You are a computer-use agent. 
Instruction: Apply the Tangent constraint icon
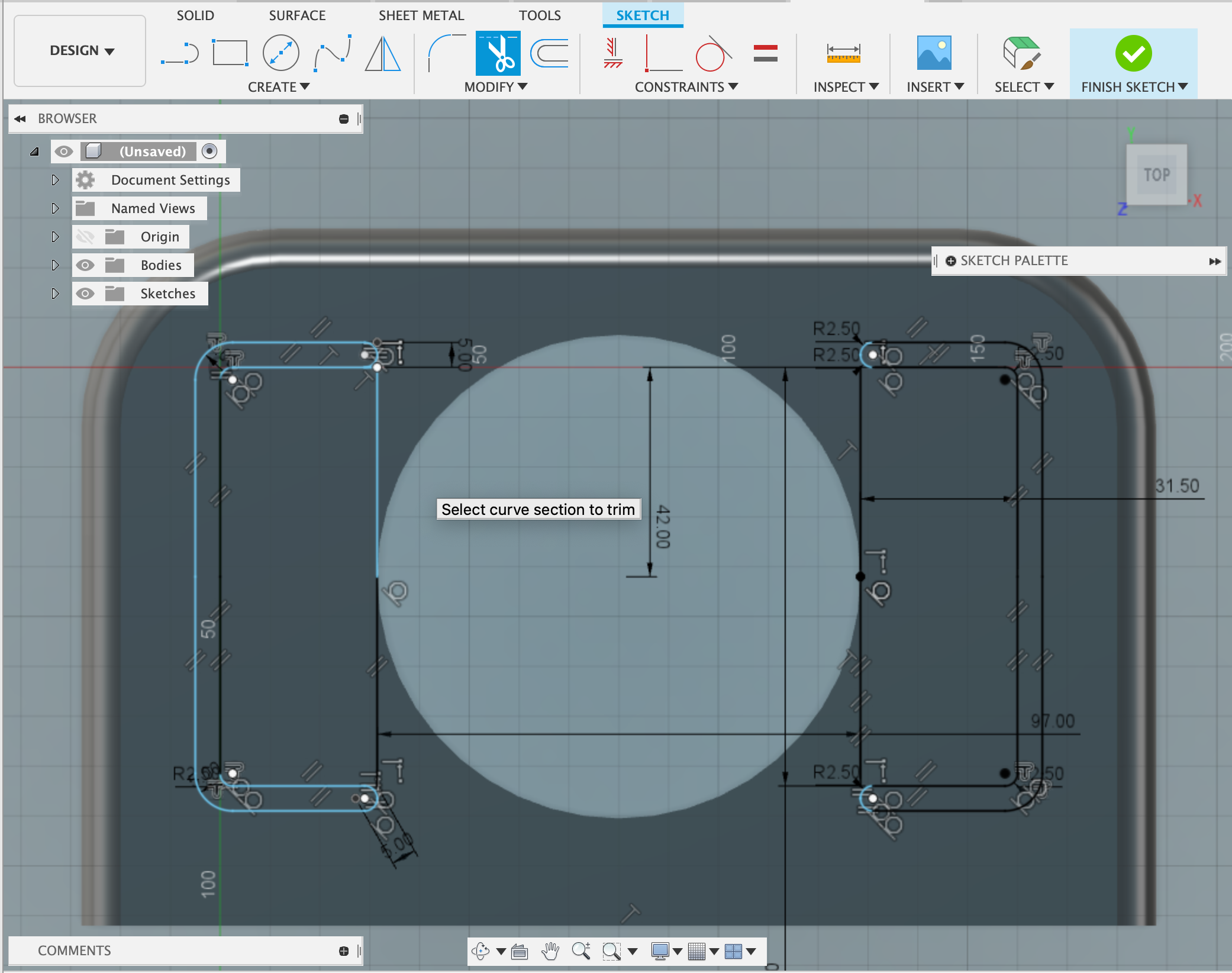[713, 53]
